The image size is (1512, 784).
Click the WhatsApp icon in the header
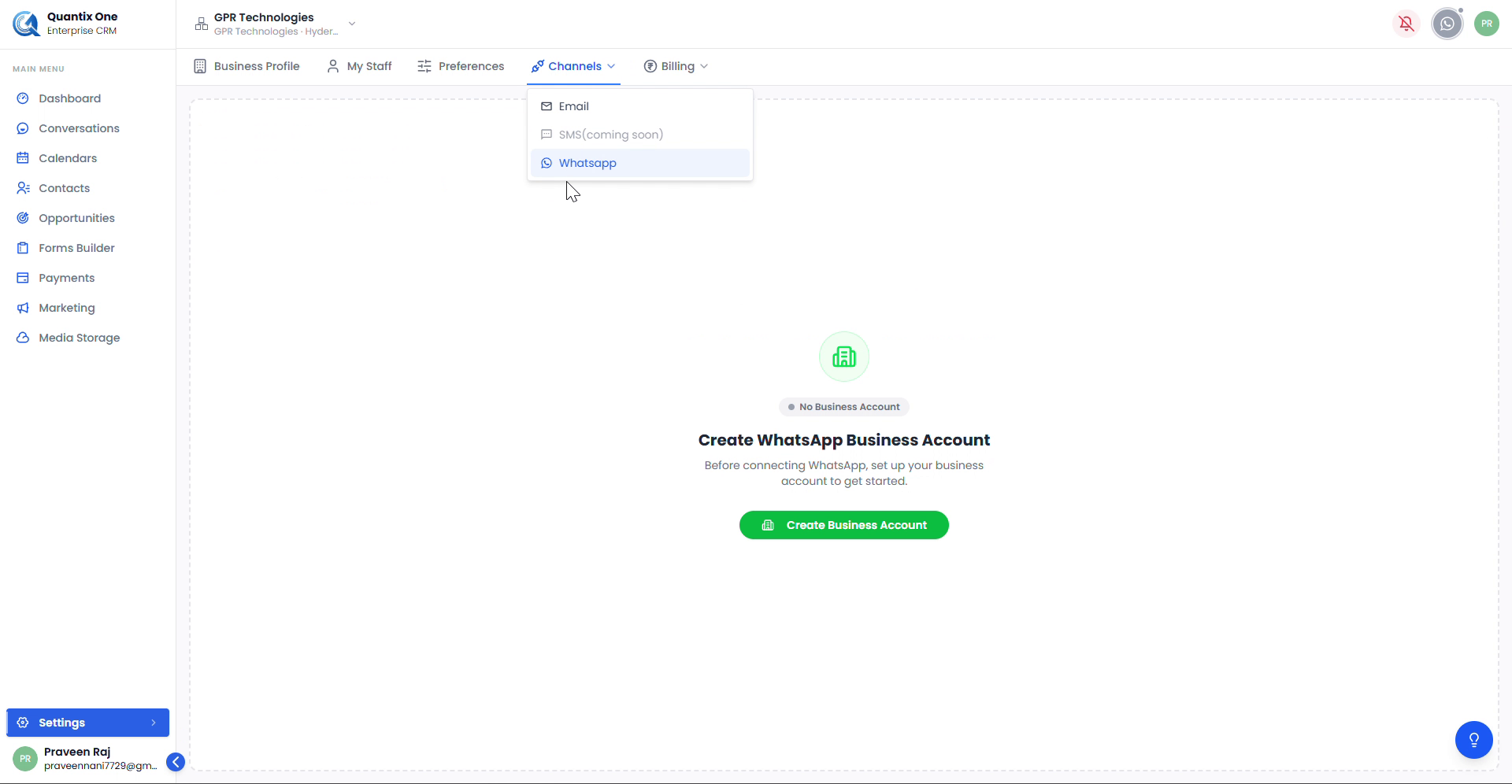(x=1447, y=24)
